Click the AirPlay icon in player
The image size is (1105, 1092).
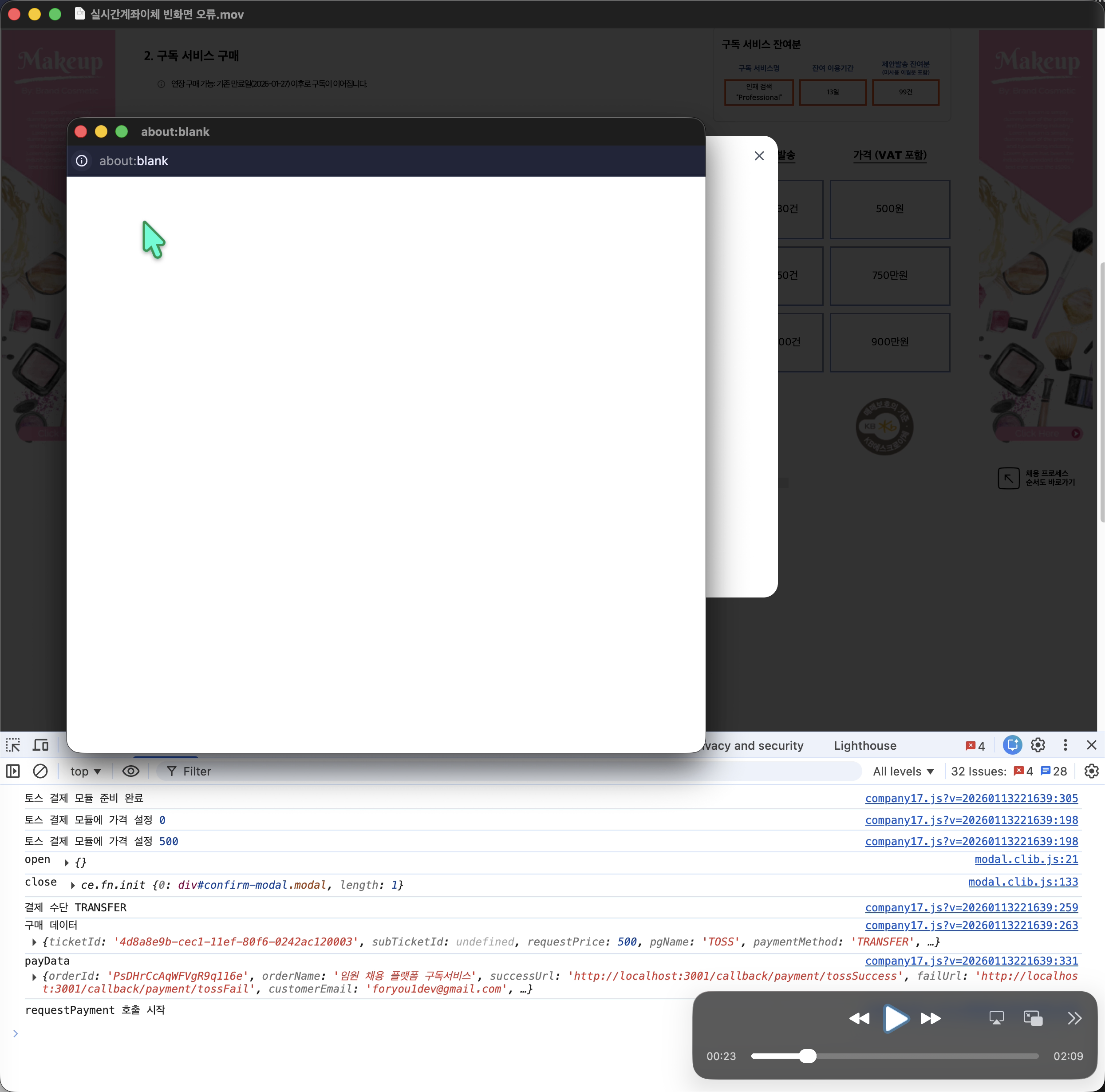[996, 1018]
